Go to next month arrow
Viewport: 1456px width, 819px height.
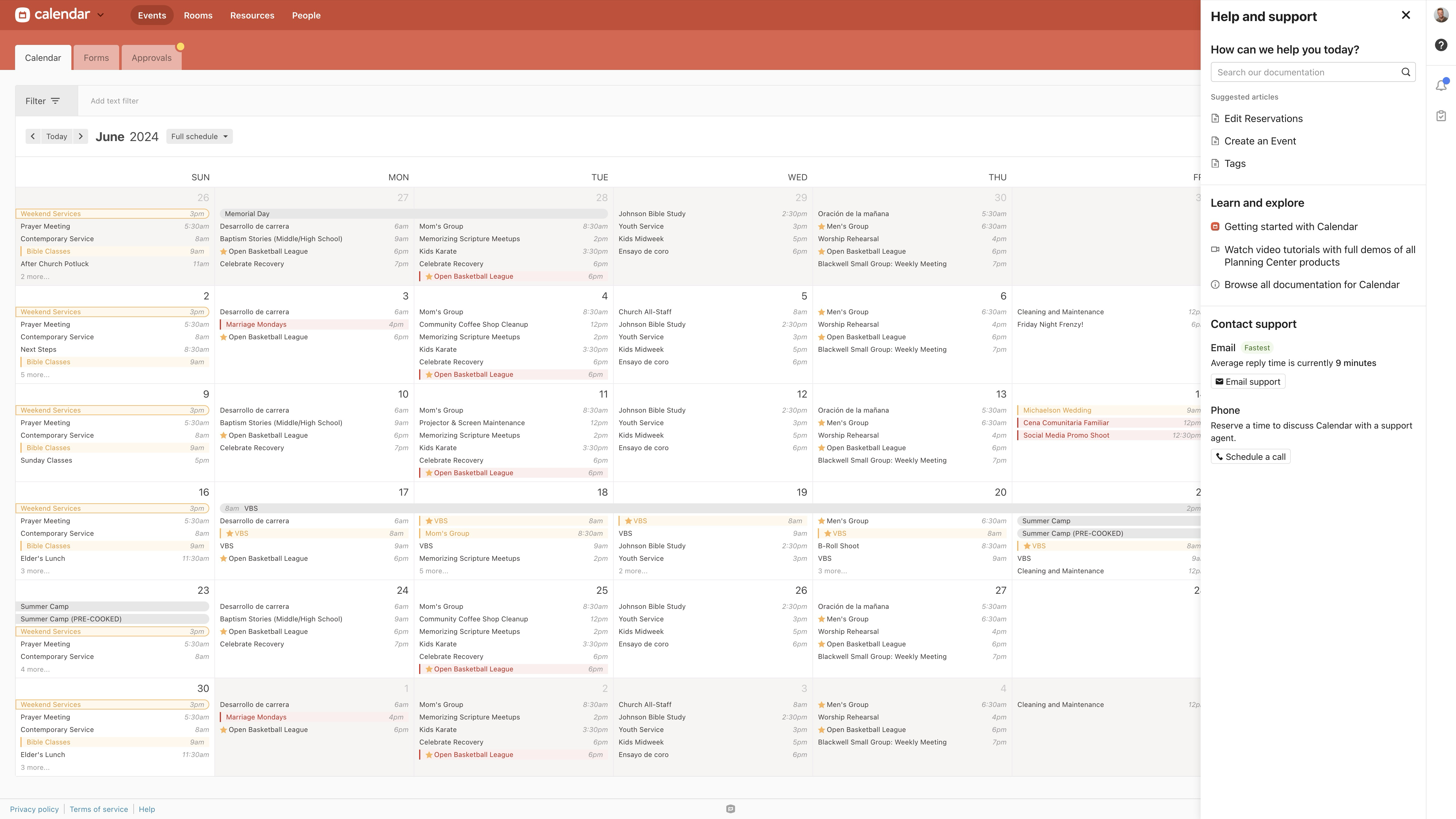(x=81, y=136)
